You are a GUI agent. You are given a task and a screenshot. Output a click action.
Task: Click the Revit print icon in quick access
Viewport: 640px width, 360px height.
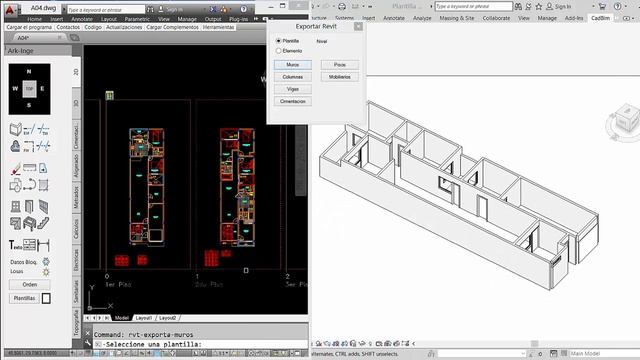click(x=342, y=7)
